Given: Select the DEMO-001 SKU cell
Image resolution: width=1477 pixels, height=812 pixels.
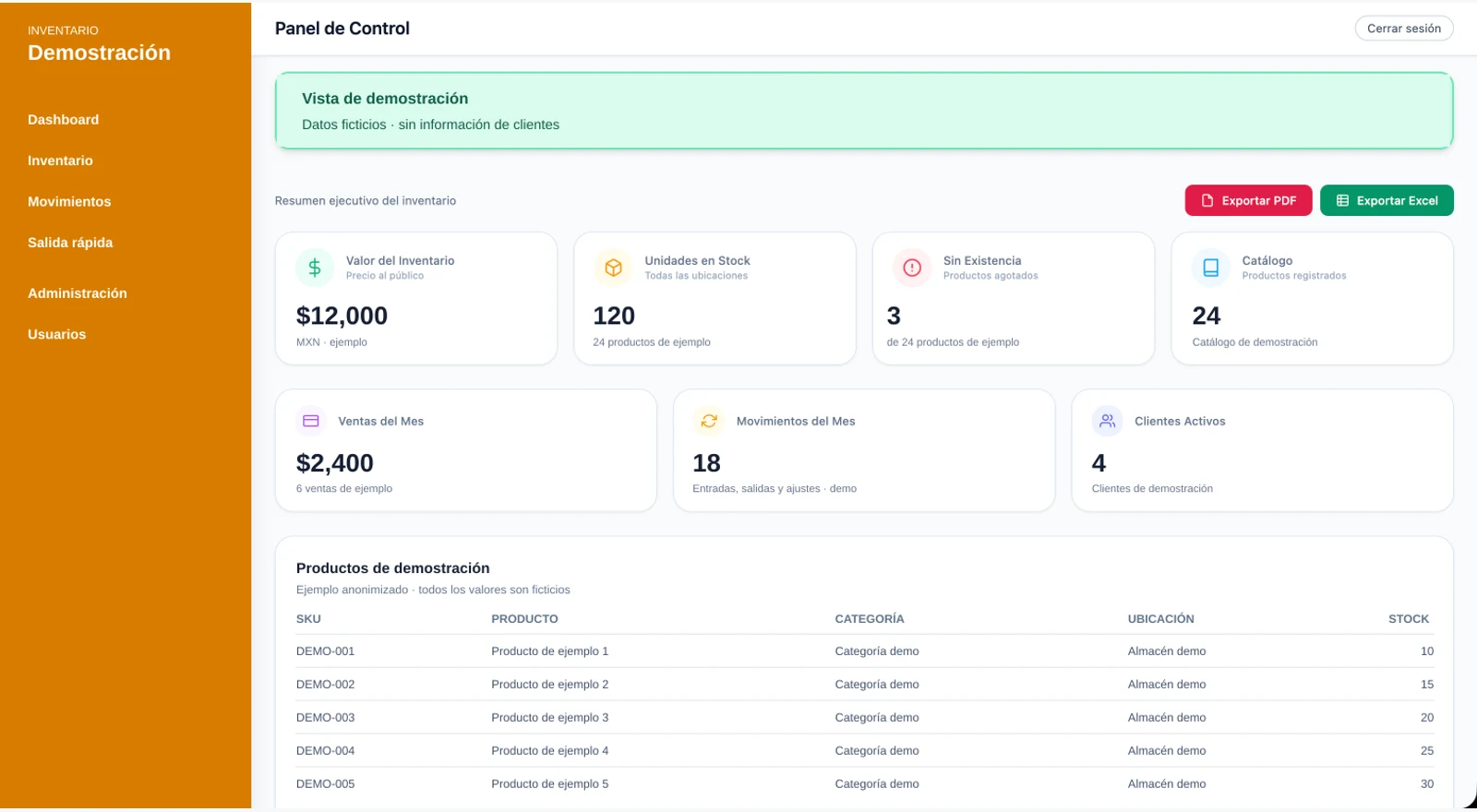Looking at the screenshot, I should [x=325, y=651].
